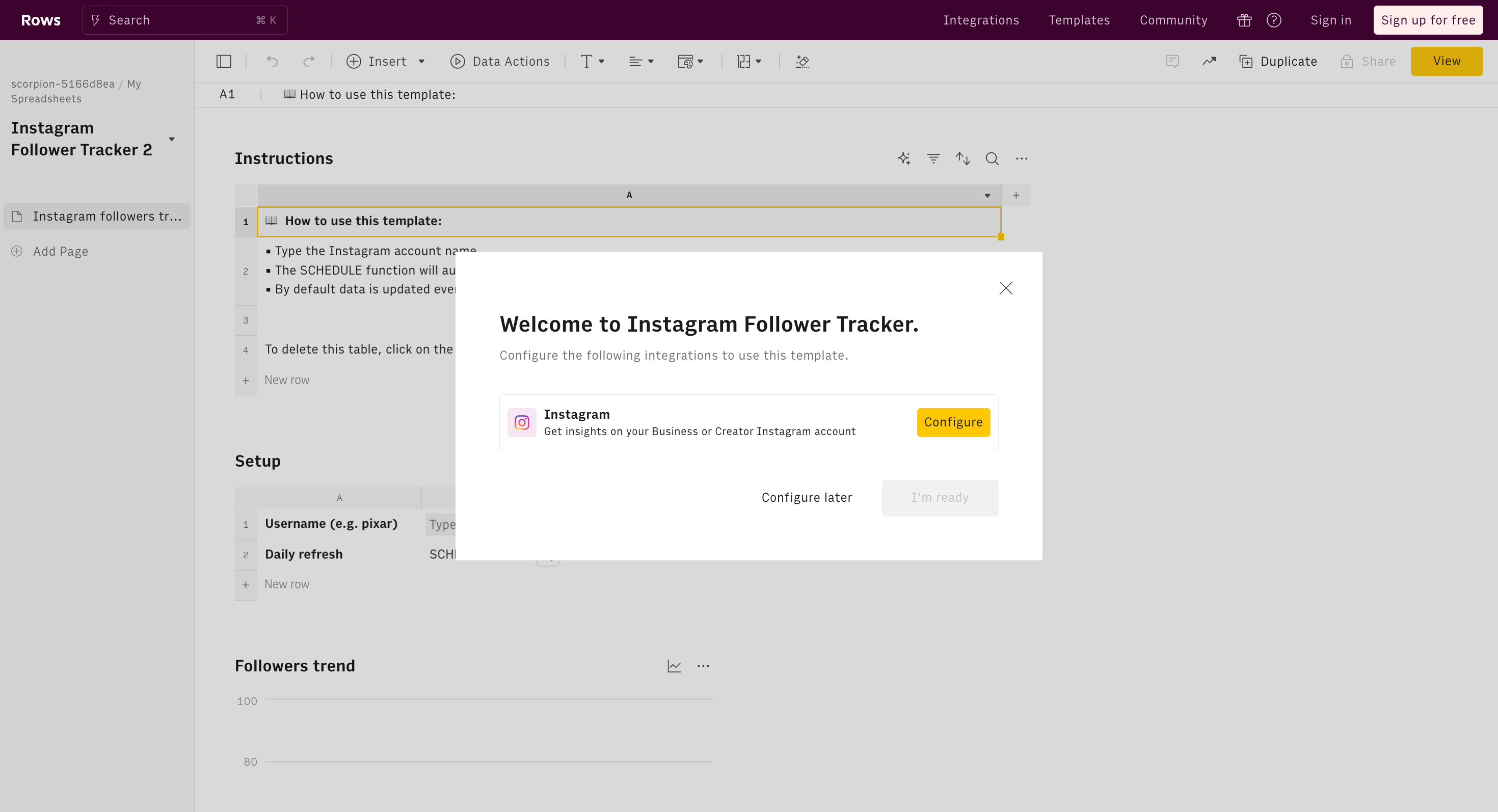The image size is (1498, 812).
Task: Expand the Insert dropdown arrow
Action: pos(421,62)
